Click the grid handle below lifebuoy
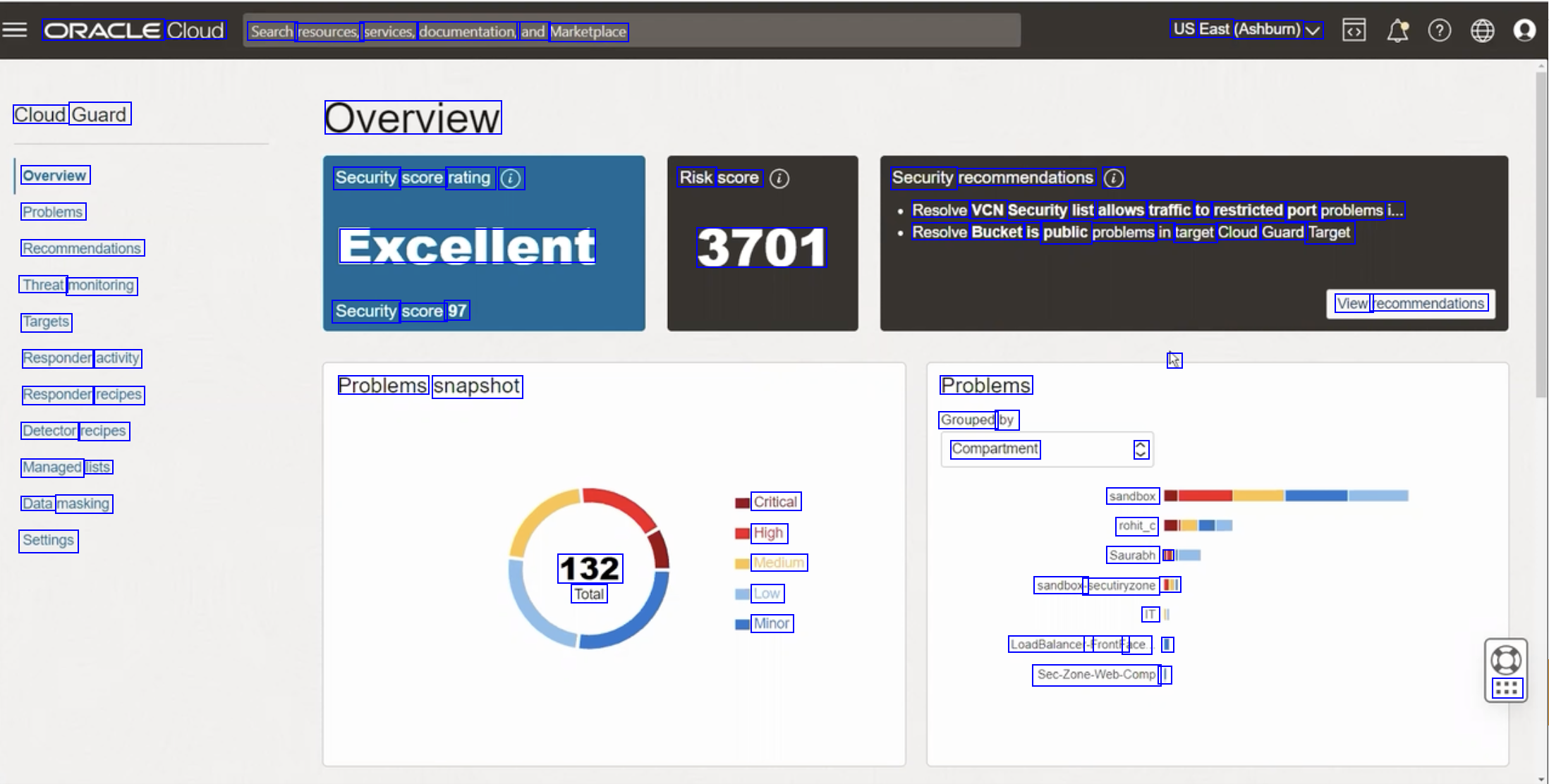This screenshot has height=784, width=1549. [1506, 688]
